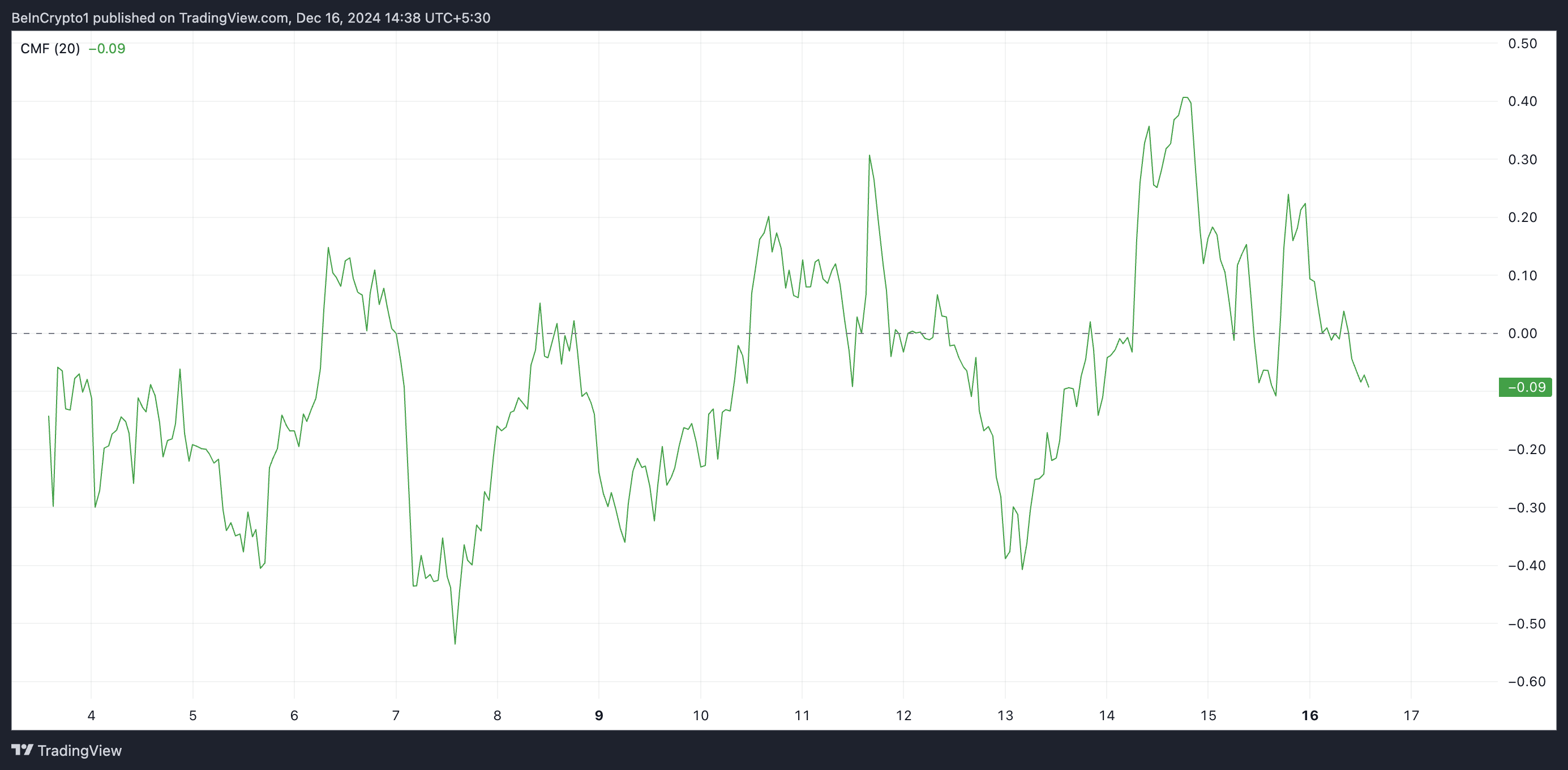This screenshot has width=1568, height=770.
Task: Click the published-on TradingView.com header text
Action: tap(251, 18)
